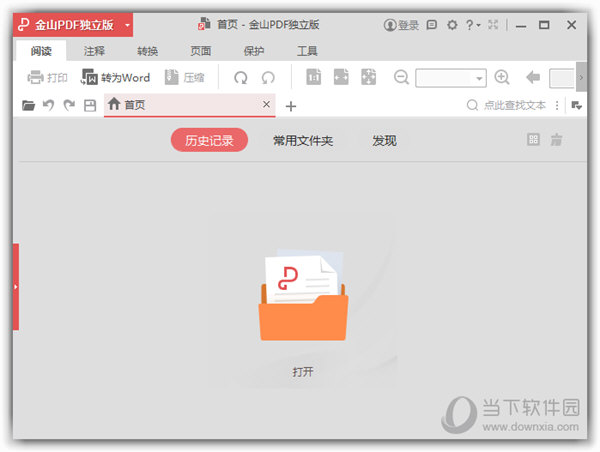Click the 压缩 compress tool
The image size is (600, 452).
pyautogui.click(x=184, y=78)
